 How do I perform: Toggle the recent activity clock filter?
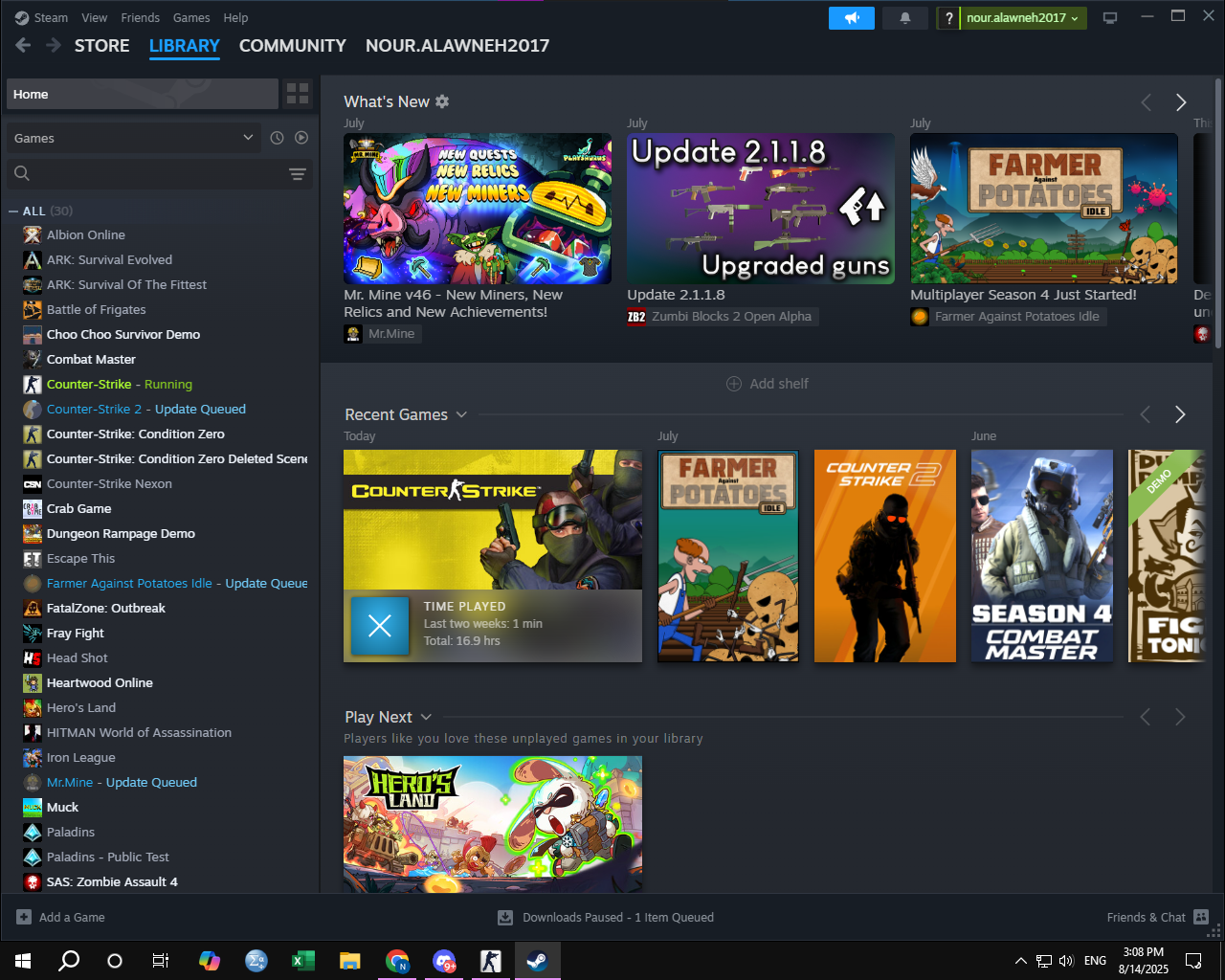[277, 138]
